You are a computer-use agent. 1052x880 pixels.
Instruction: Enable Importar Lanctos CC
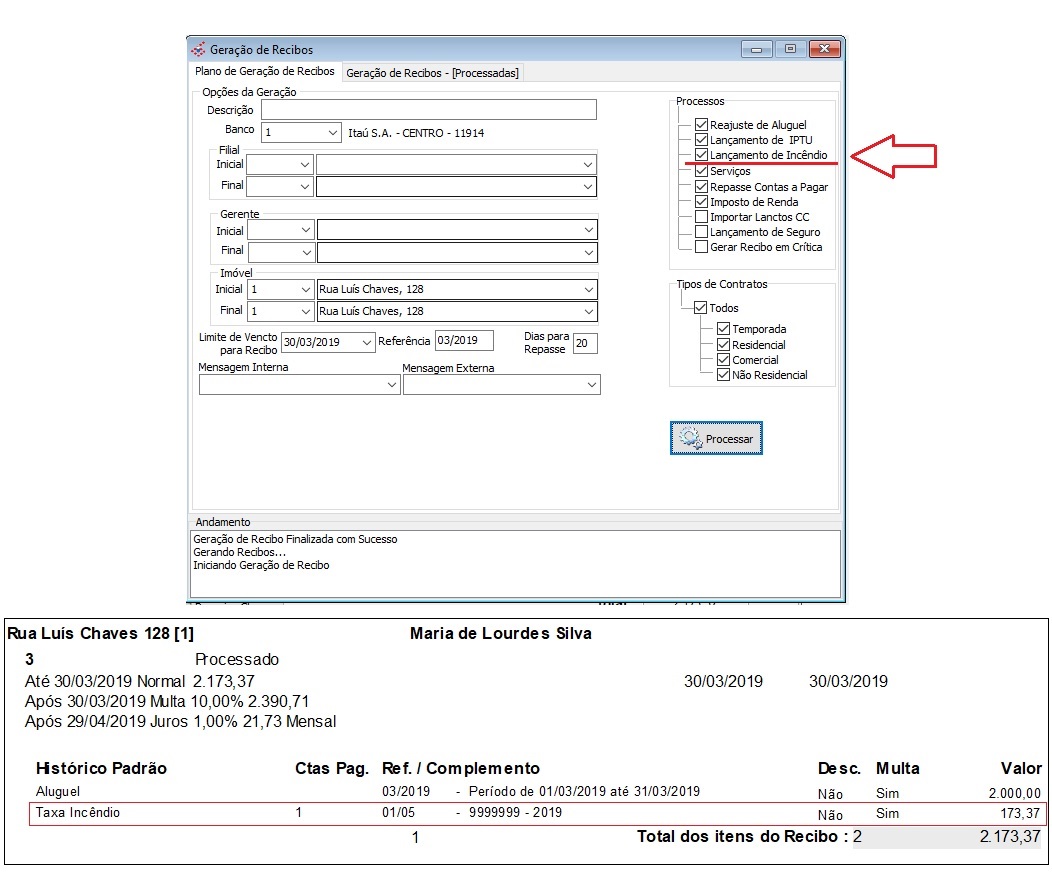click(x=702, y=217)
